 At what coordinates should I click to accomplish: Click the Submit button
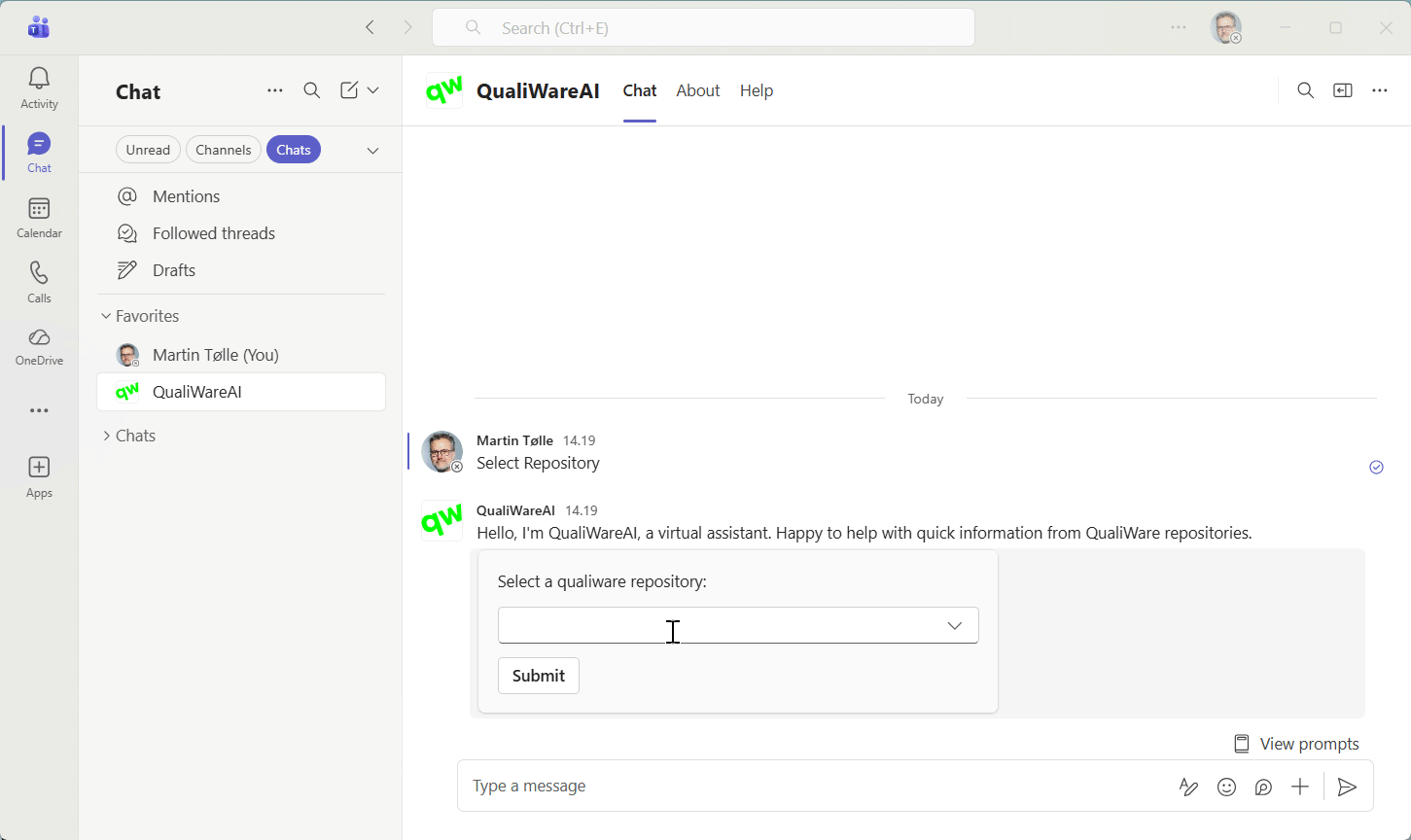[x=538, y=676]
